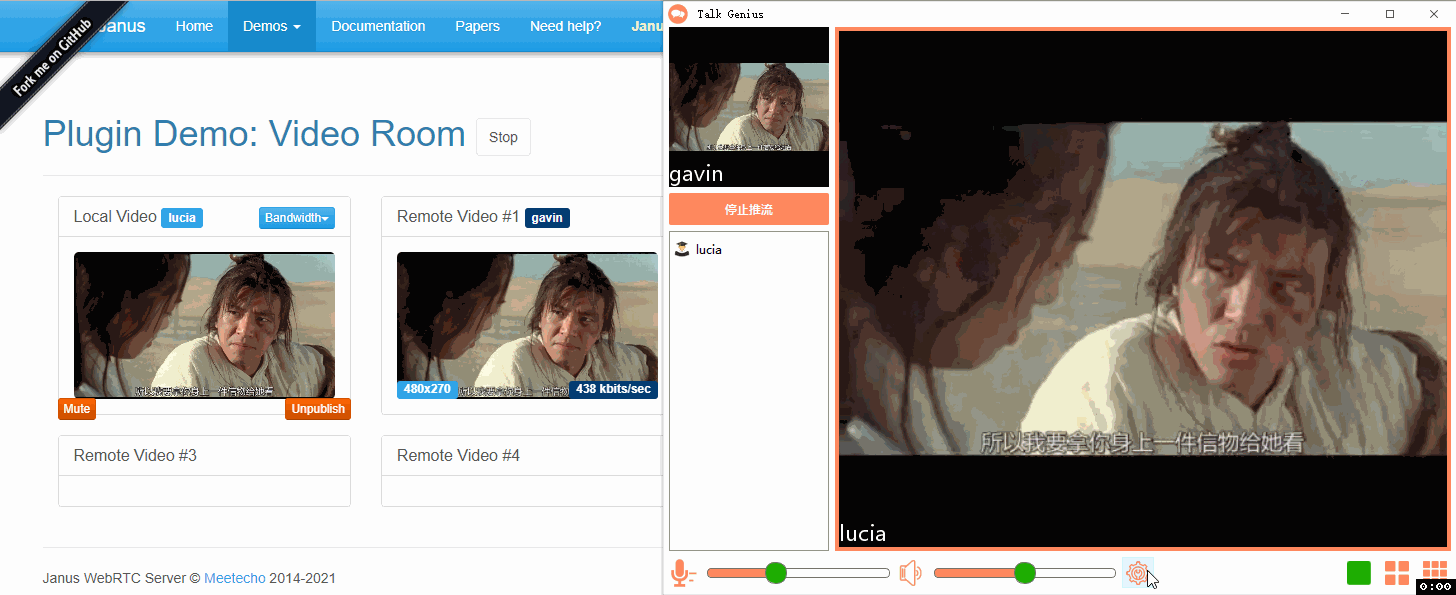Click the Remote Video #4 panel title

coord(458,456)
